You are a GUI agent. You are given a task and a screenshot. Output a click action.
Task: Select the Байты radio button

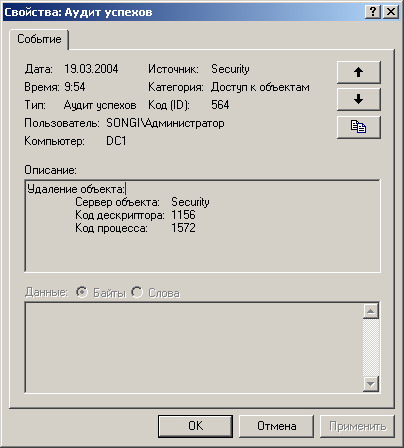tap(82, 292)
